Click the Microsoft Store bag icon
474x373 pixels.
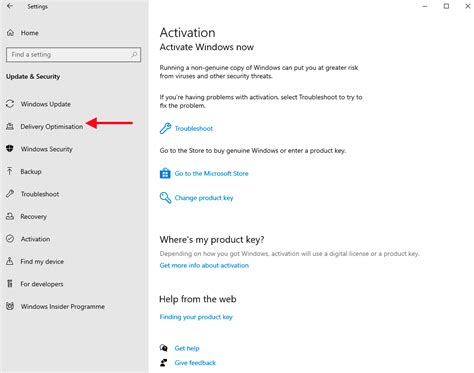point(165,173)
